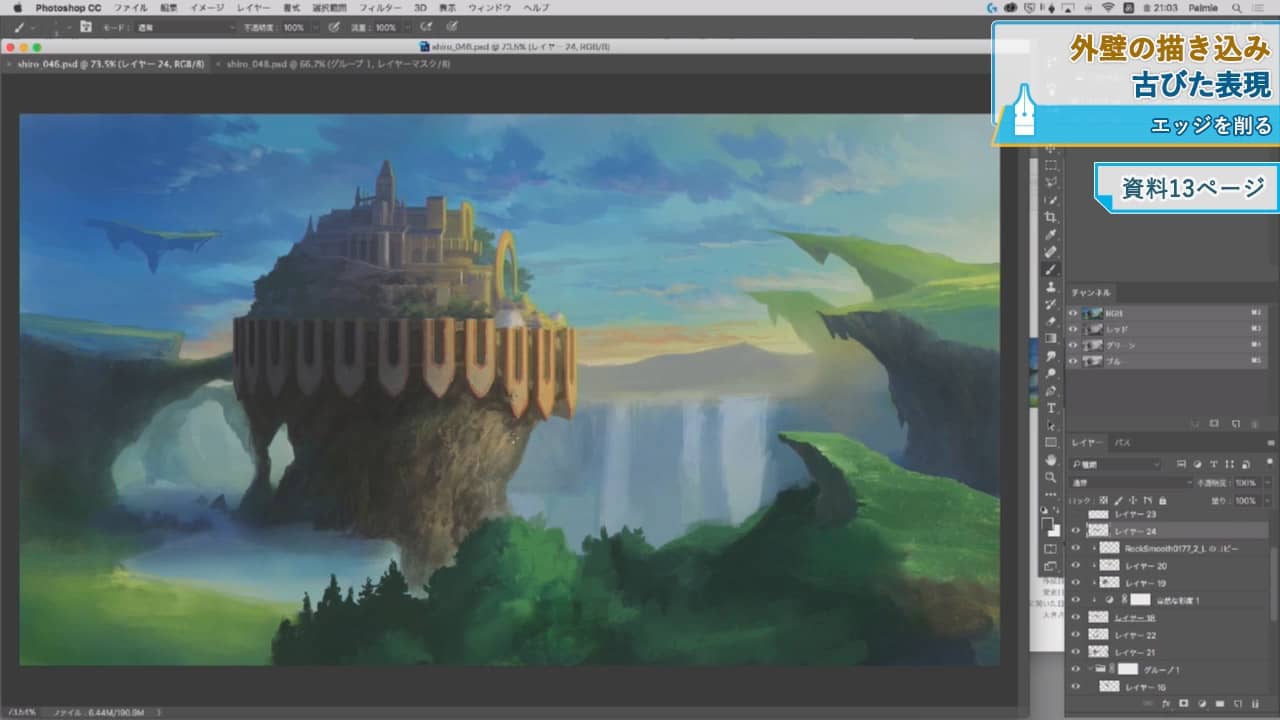
Task: Toggle Quick Mask mode icon
Action: tap(1051, 549)
